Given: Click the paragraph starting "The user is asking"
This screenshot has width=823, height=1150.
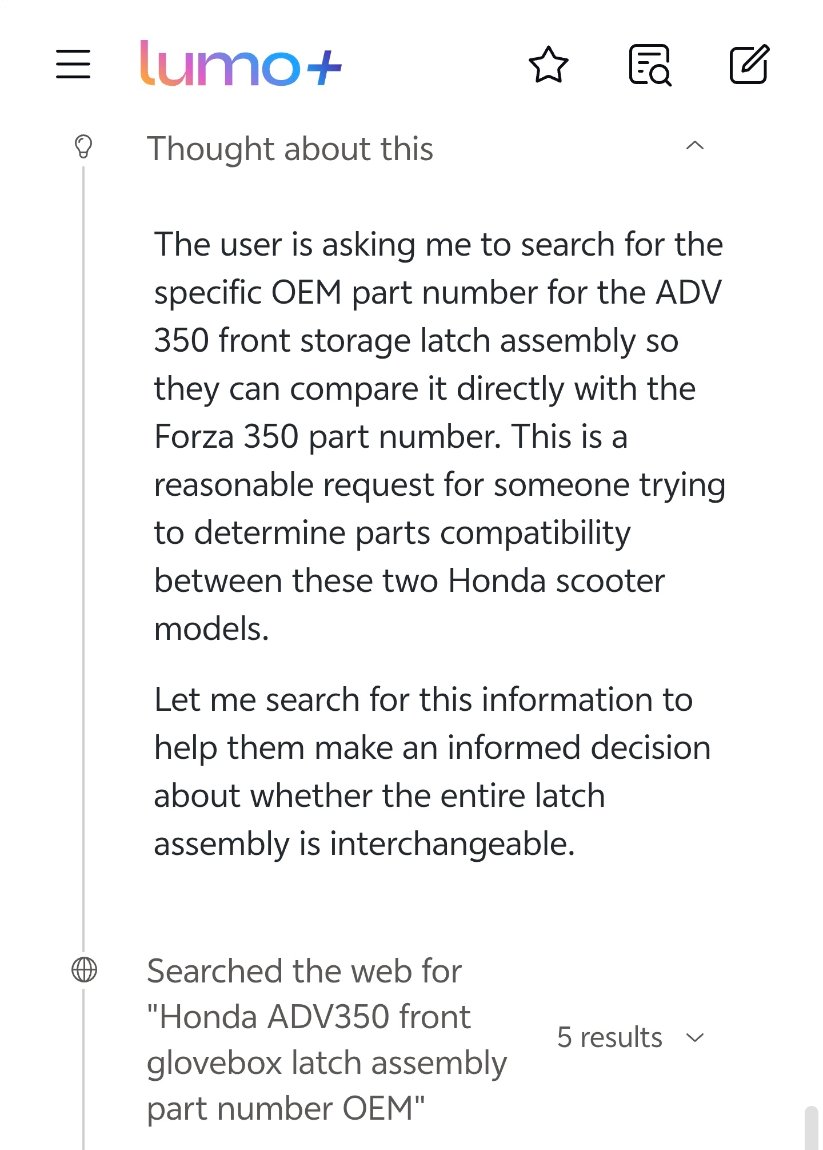Looking at the screenshot, I should click(x=438, y=437).
